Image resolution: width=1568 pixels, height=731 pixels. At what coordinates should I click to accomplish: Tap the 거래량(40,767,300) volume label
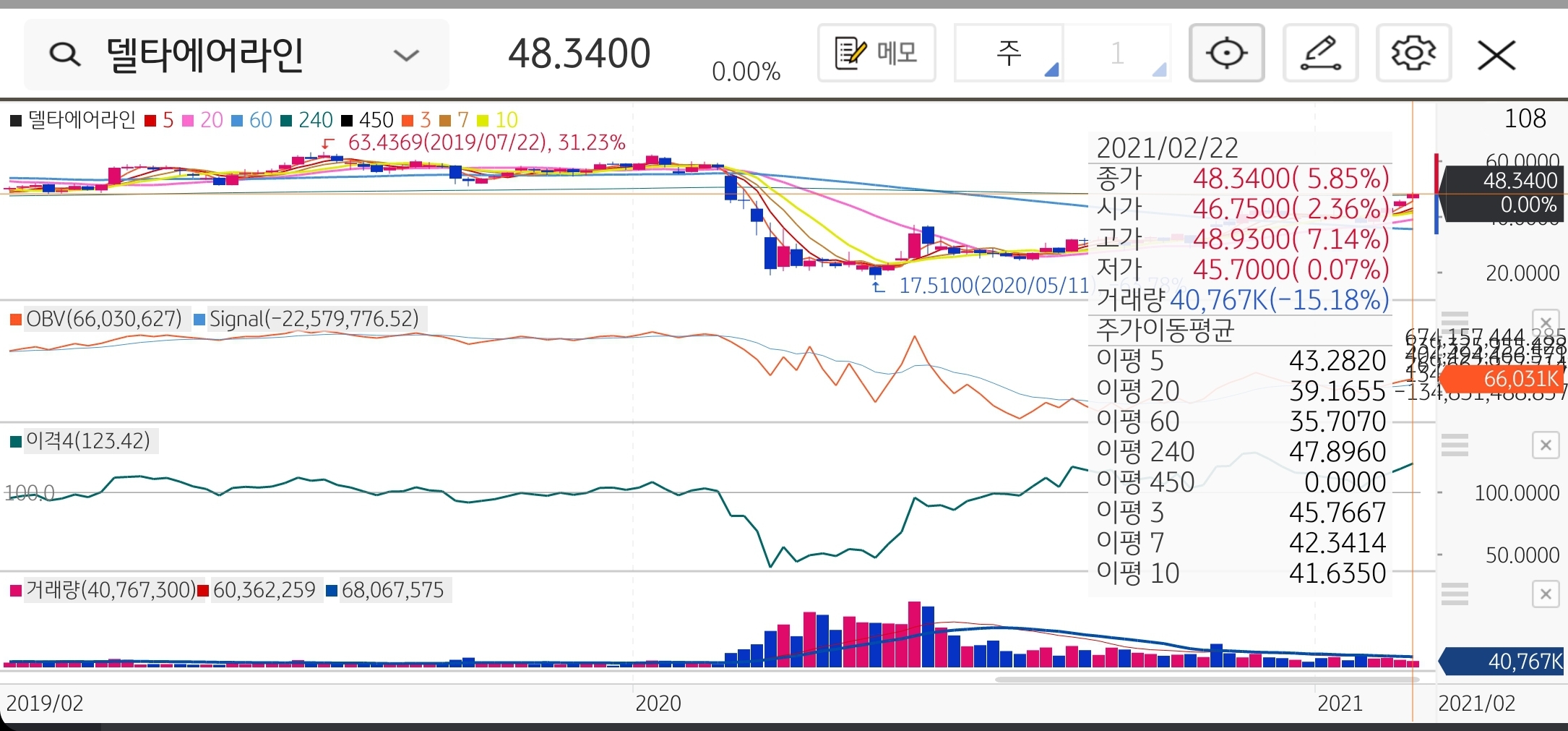pyautogui.click(x=103, y=590)
